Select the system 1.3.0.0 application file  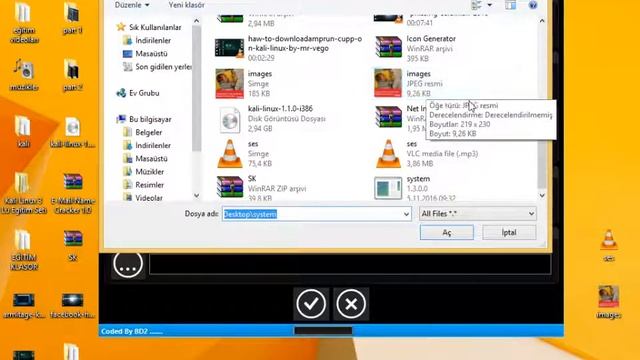click(x=416, y=188)
